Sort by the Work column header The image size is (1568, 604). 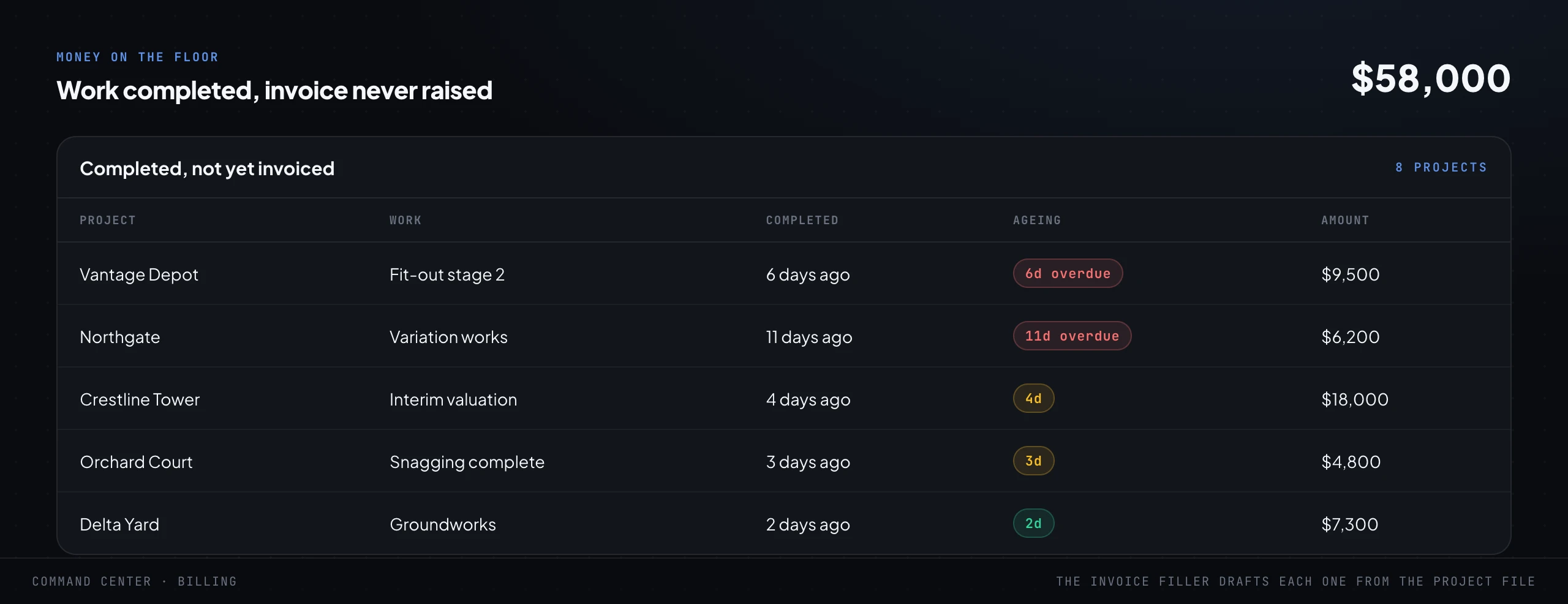[x=405, y=220]
